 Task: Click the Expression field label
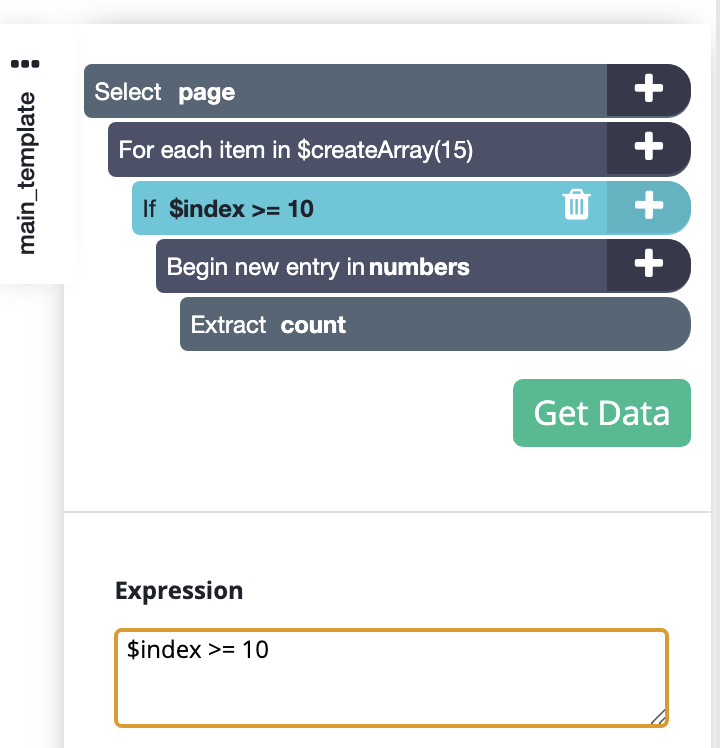pos(179,591)
